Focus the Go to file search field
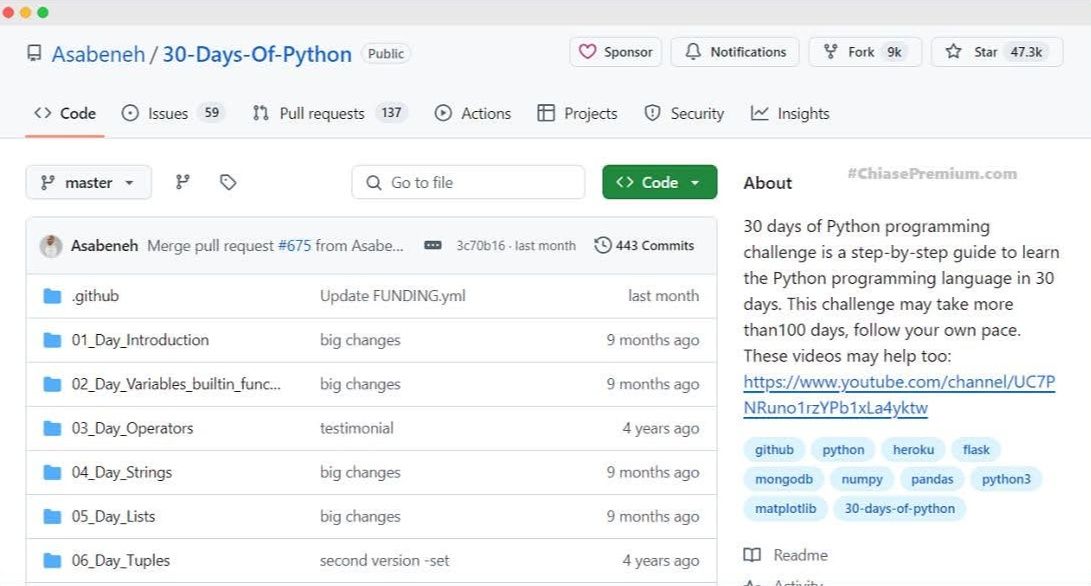Viewport: 1091px width, 586px height. (468, 182)
